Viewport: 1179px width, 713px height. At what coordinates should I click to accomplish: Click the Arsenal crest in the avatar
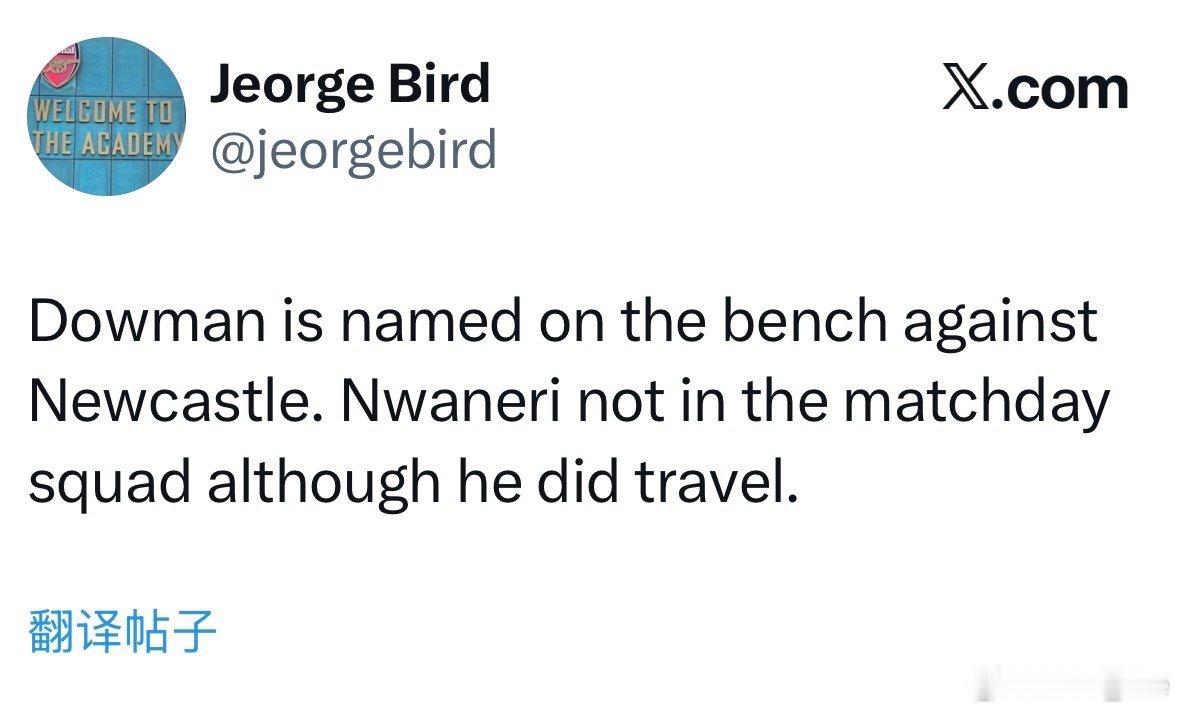click(61, 65)
